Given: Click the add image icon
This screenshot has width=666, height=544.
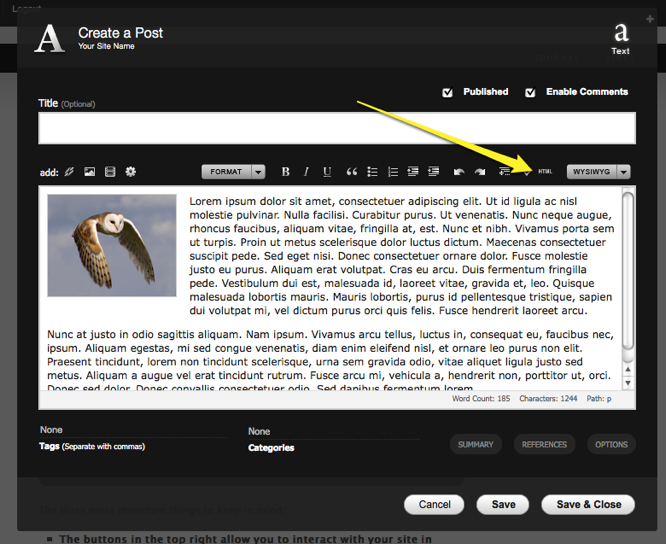Looking at the screenshot, I should [89, 172].
